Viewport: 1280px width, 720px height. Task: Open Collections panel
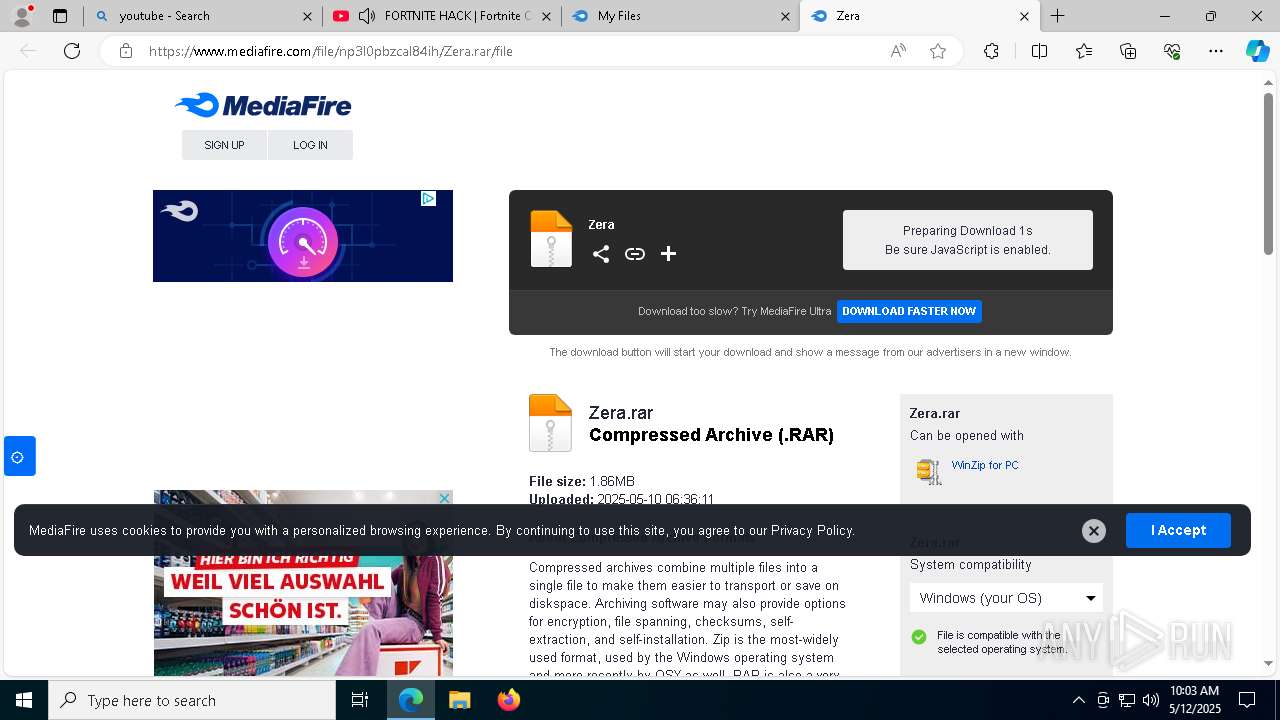tap(1128, 51)
